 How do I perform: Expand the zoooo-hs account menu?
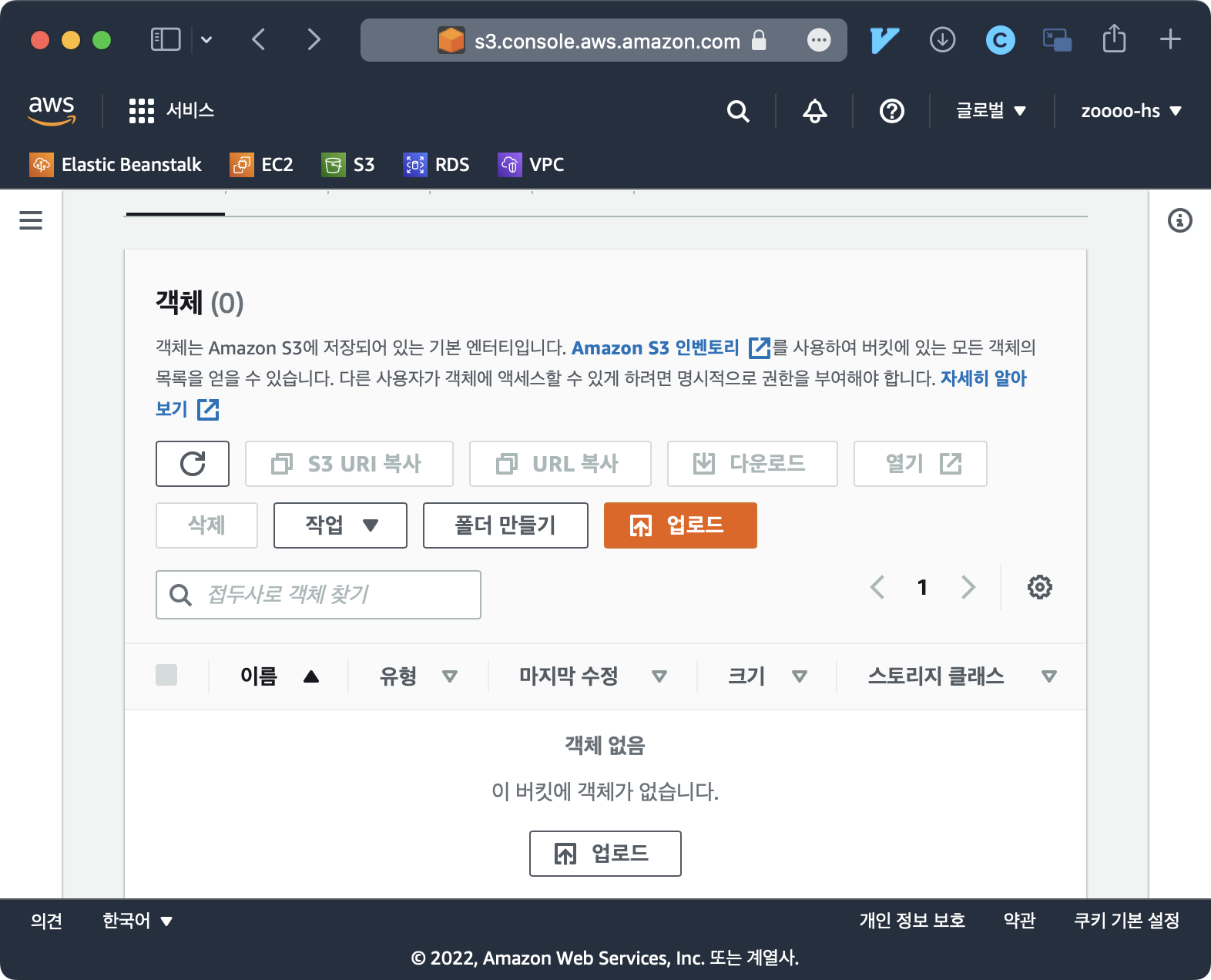(x=1131, y=111)
